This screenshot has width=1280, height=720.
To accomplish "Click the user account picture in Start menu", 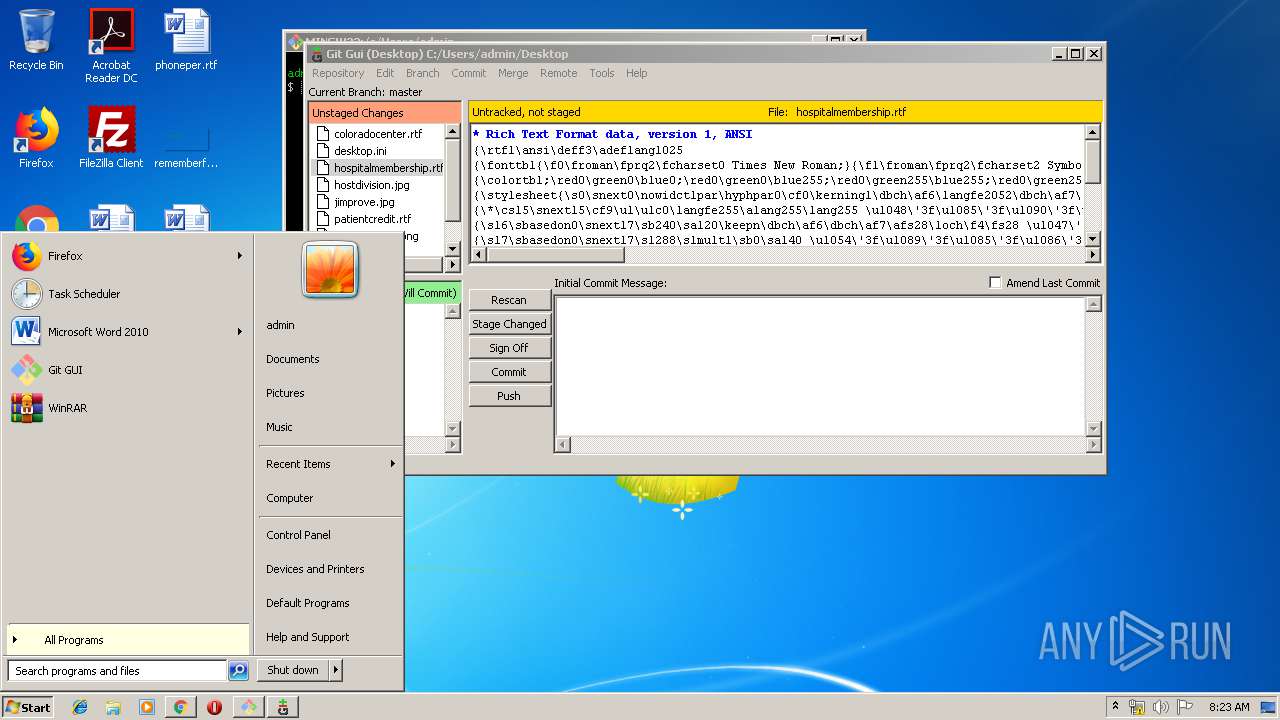I will 330,270.
